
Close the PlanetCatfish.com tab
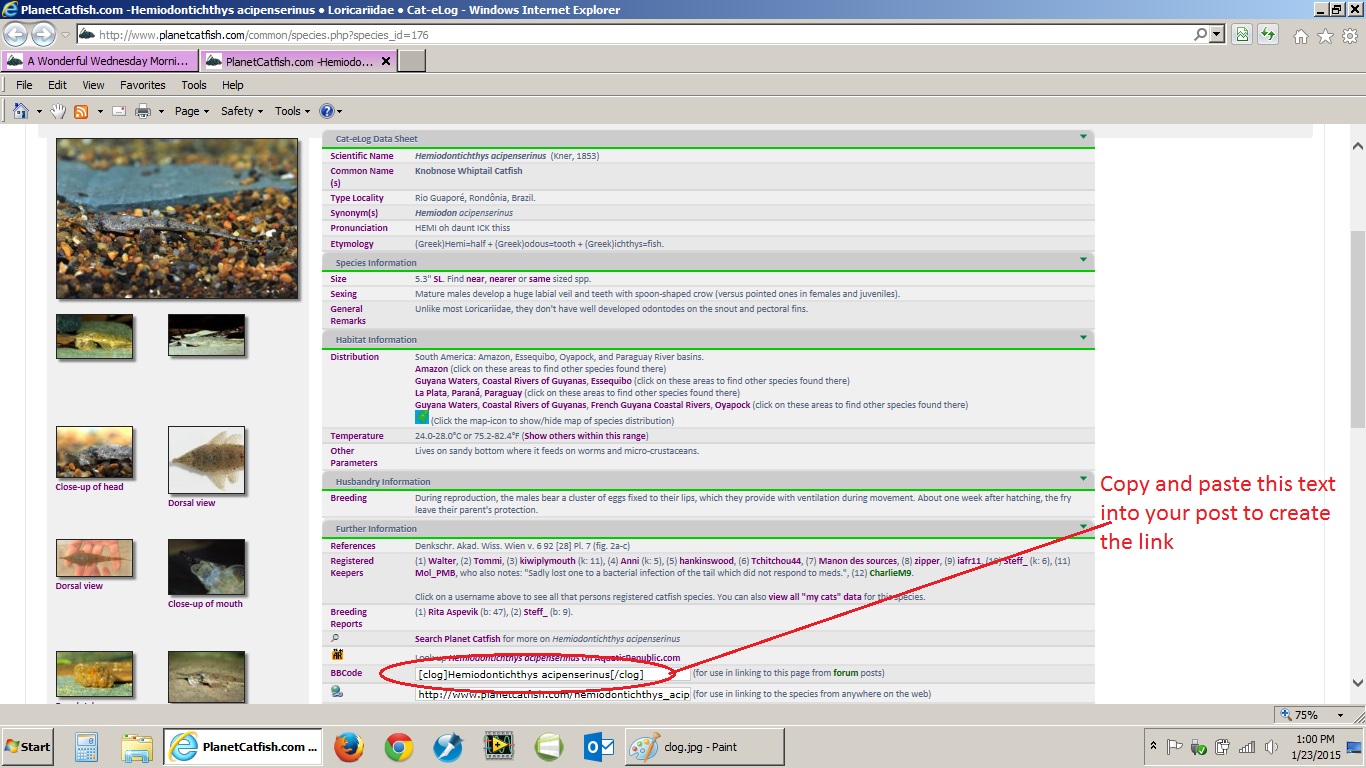pos(387,61)
